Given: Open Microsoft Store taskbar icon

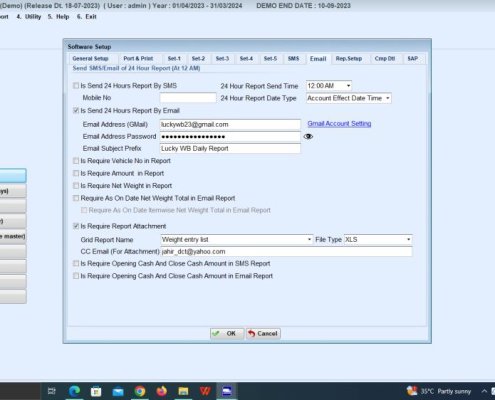Looking at the screenshot, I should [x=96, y=391].
